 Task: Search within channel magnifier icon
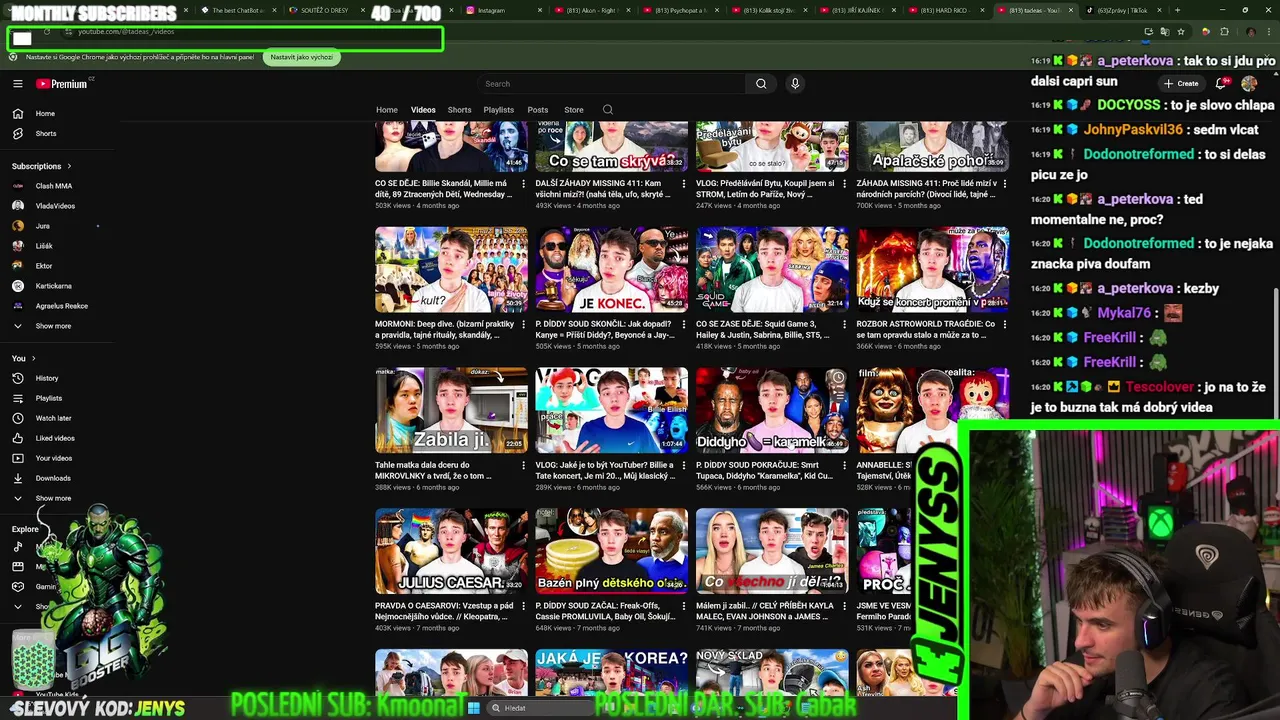[x=607, y=110]
